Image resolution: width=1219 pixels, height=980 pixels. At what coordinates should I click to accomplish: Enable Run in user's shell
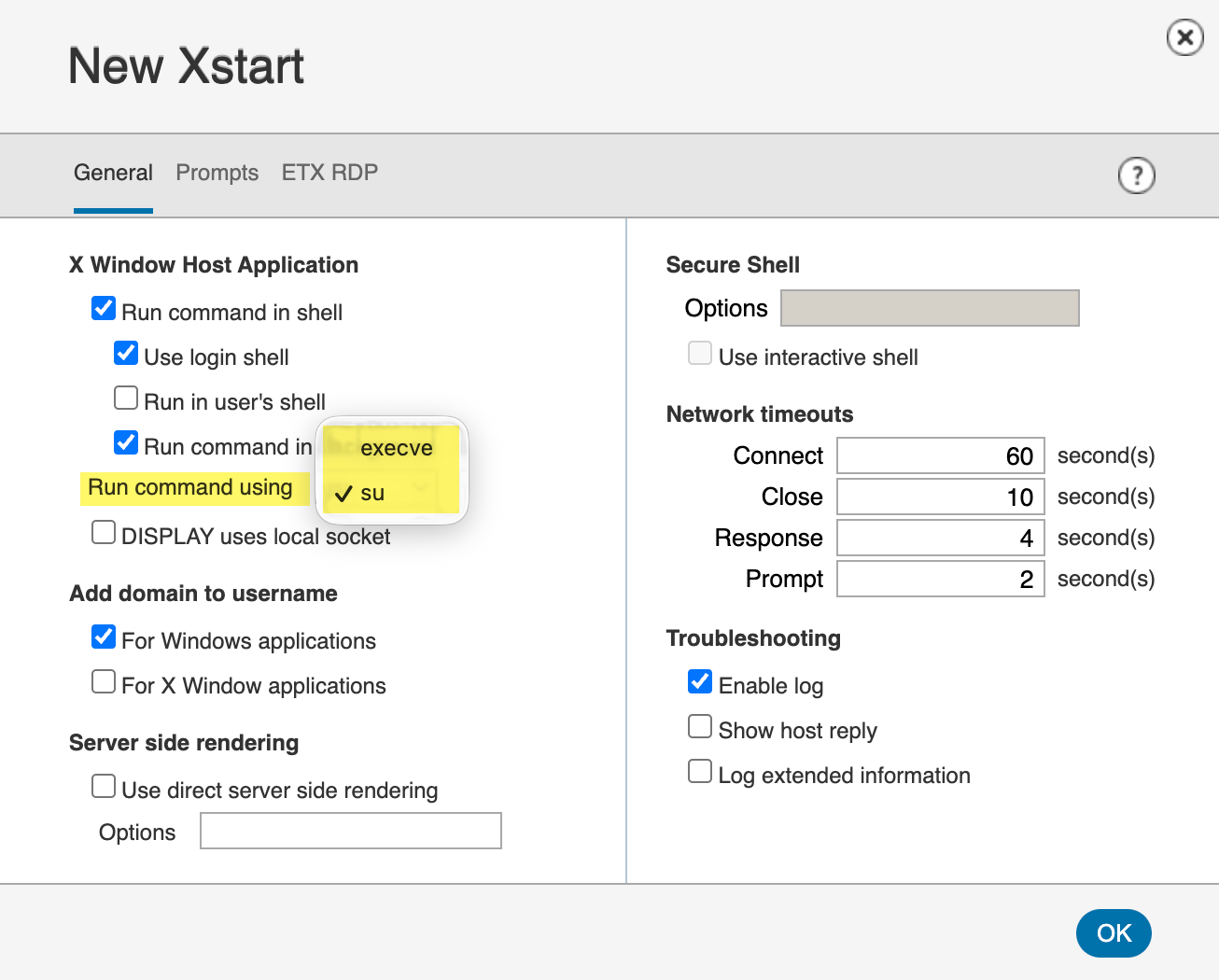point(126,399)
